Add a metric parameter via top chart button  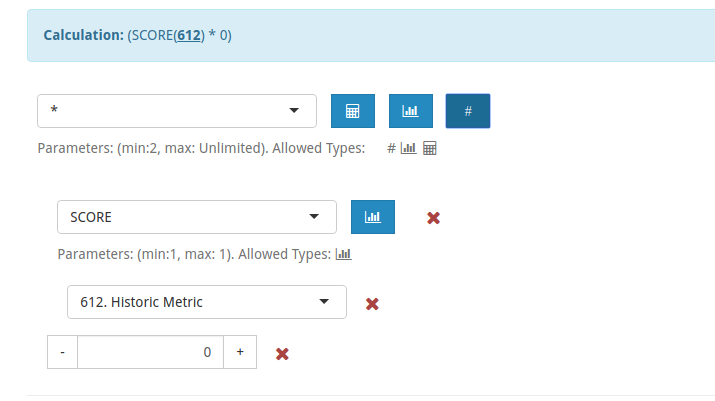411,111
